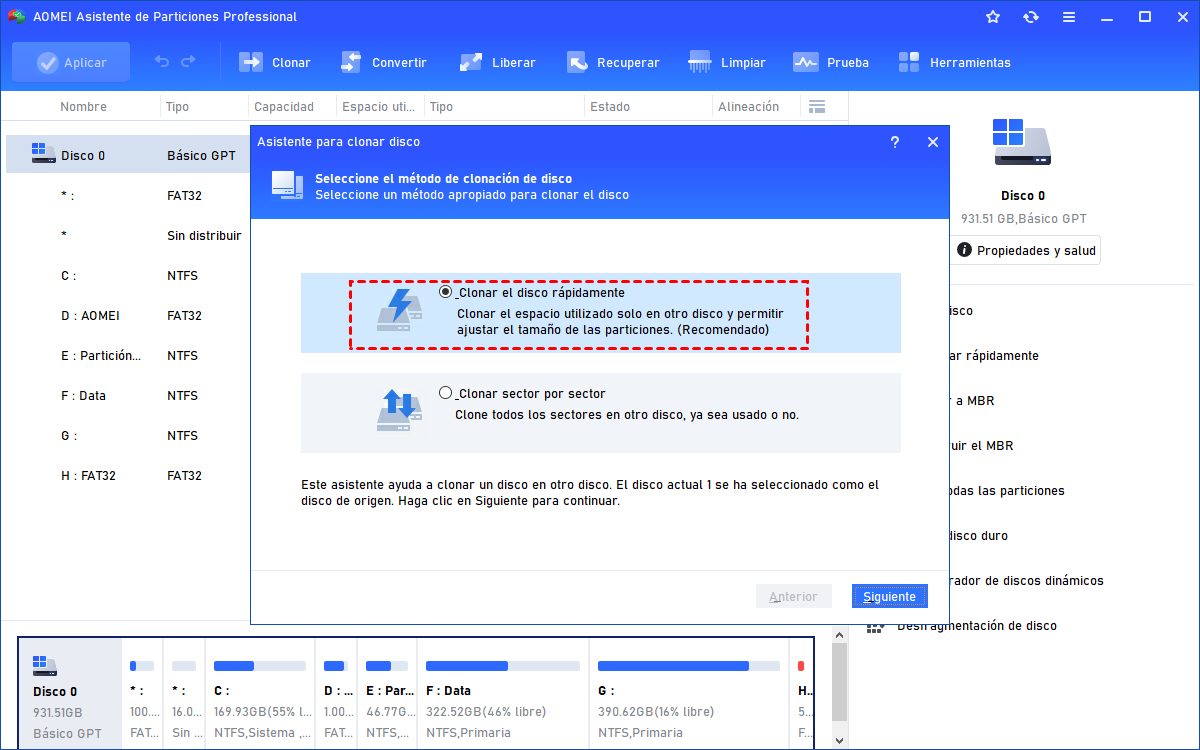
Task: Open the wizard help question mark
Action: click(895, 142)
